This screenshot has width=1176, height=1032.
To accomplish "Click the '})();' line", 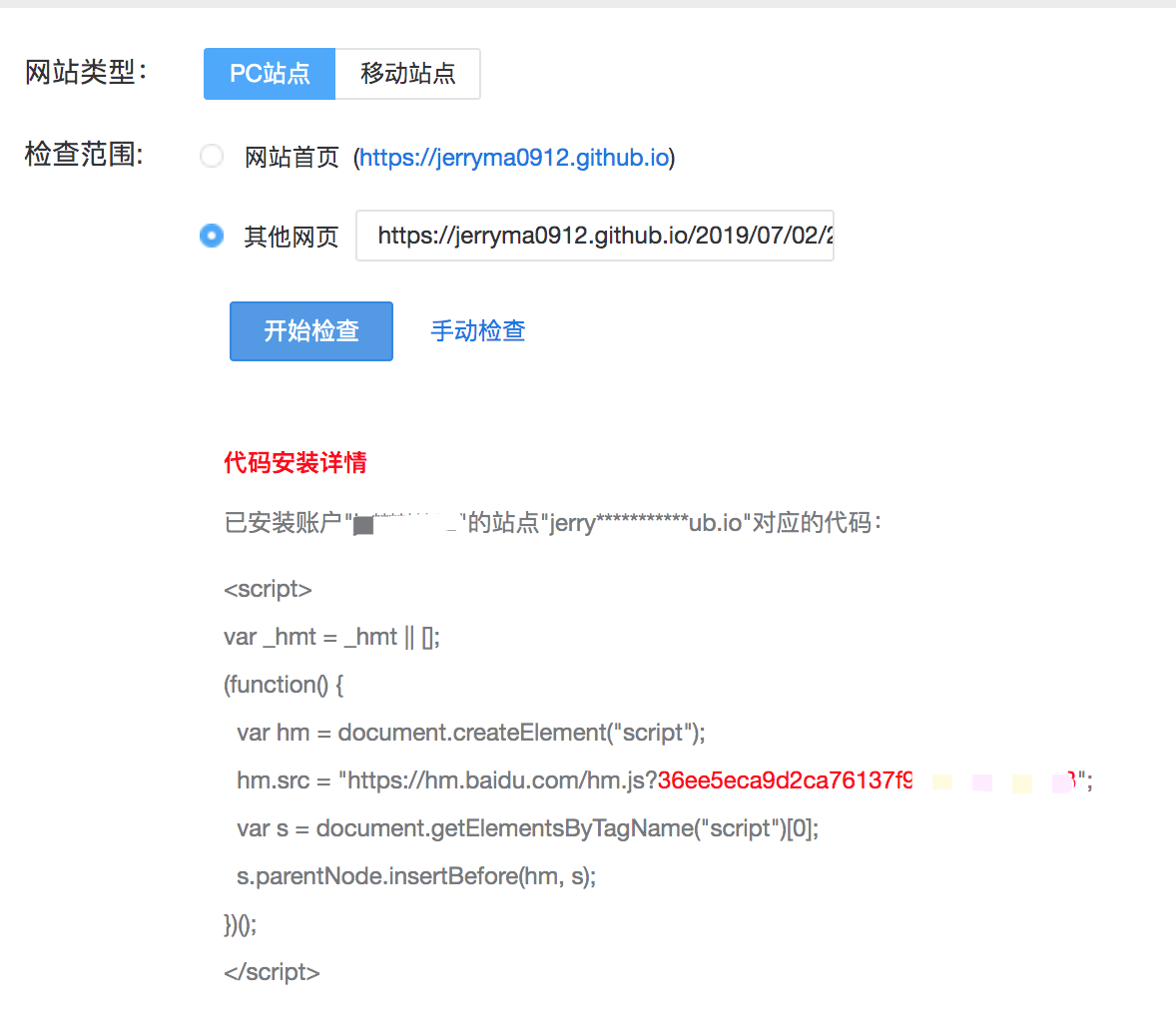I will pyautogui.click(x=240, y=924).
